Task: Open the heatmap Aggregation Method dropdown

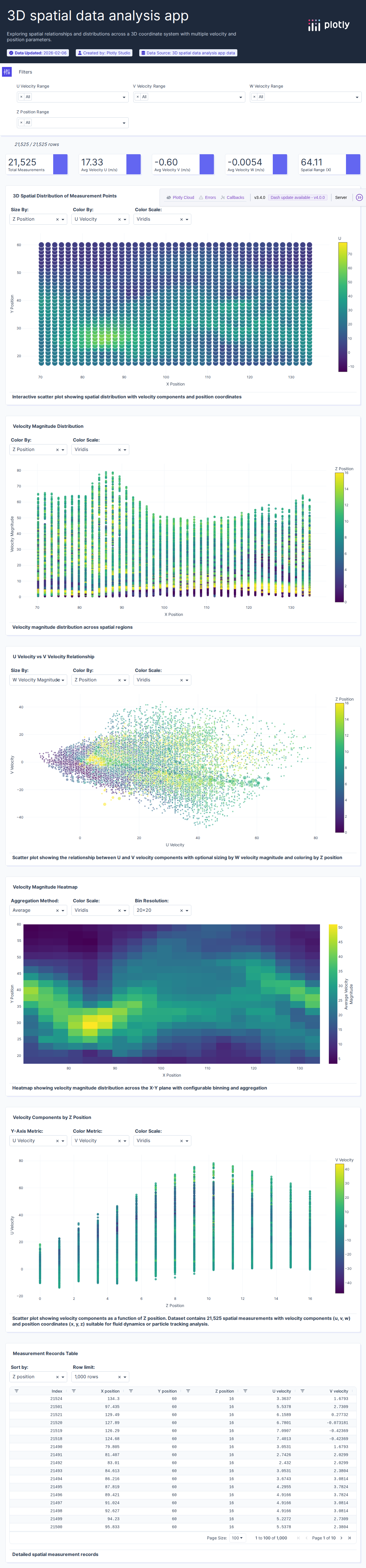Action: [63, 911]
